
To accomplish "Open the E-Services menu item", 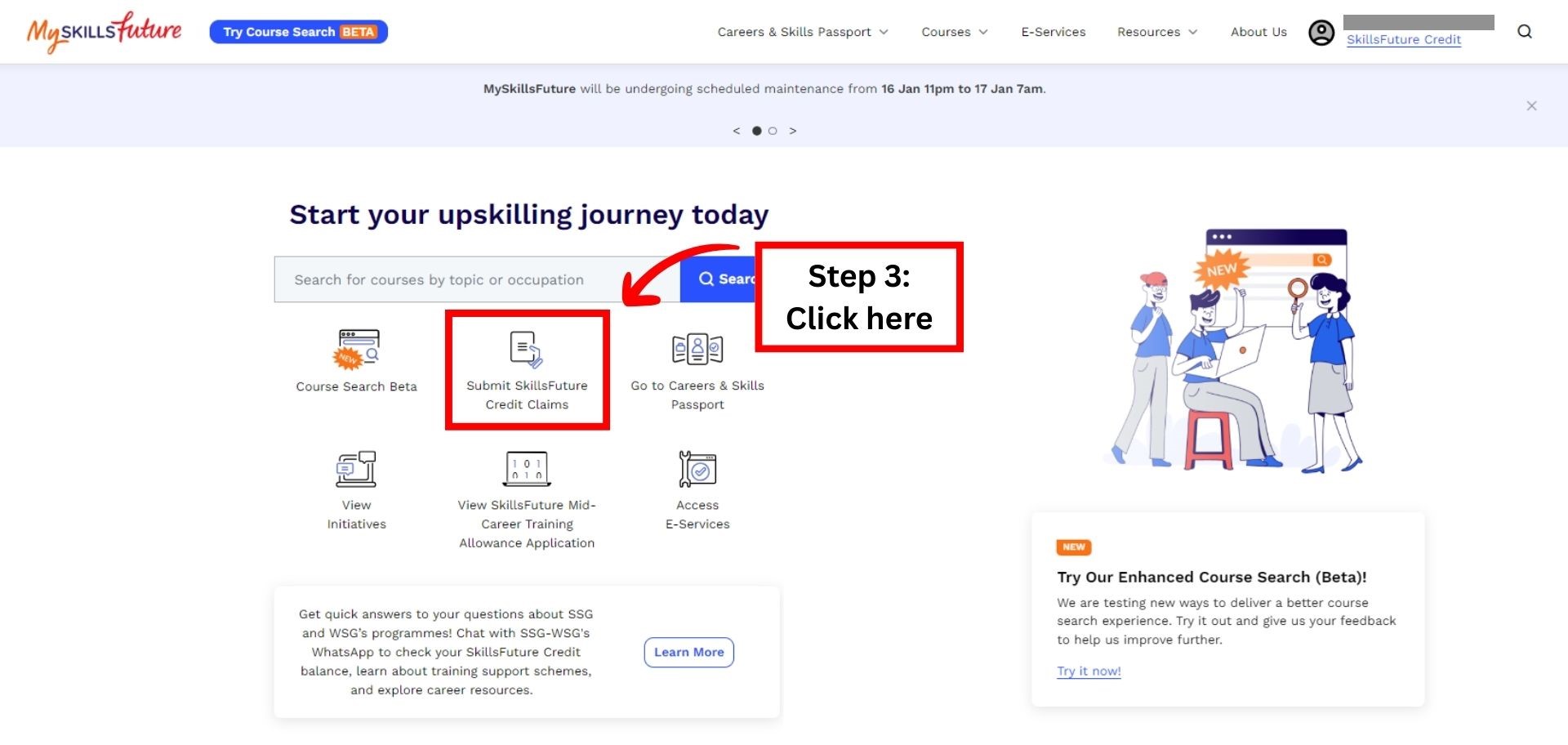I will (1053, 32).
